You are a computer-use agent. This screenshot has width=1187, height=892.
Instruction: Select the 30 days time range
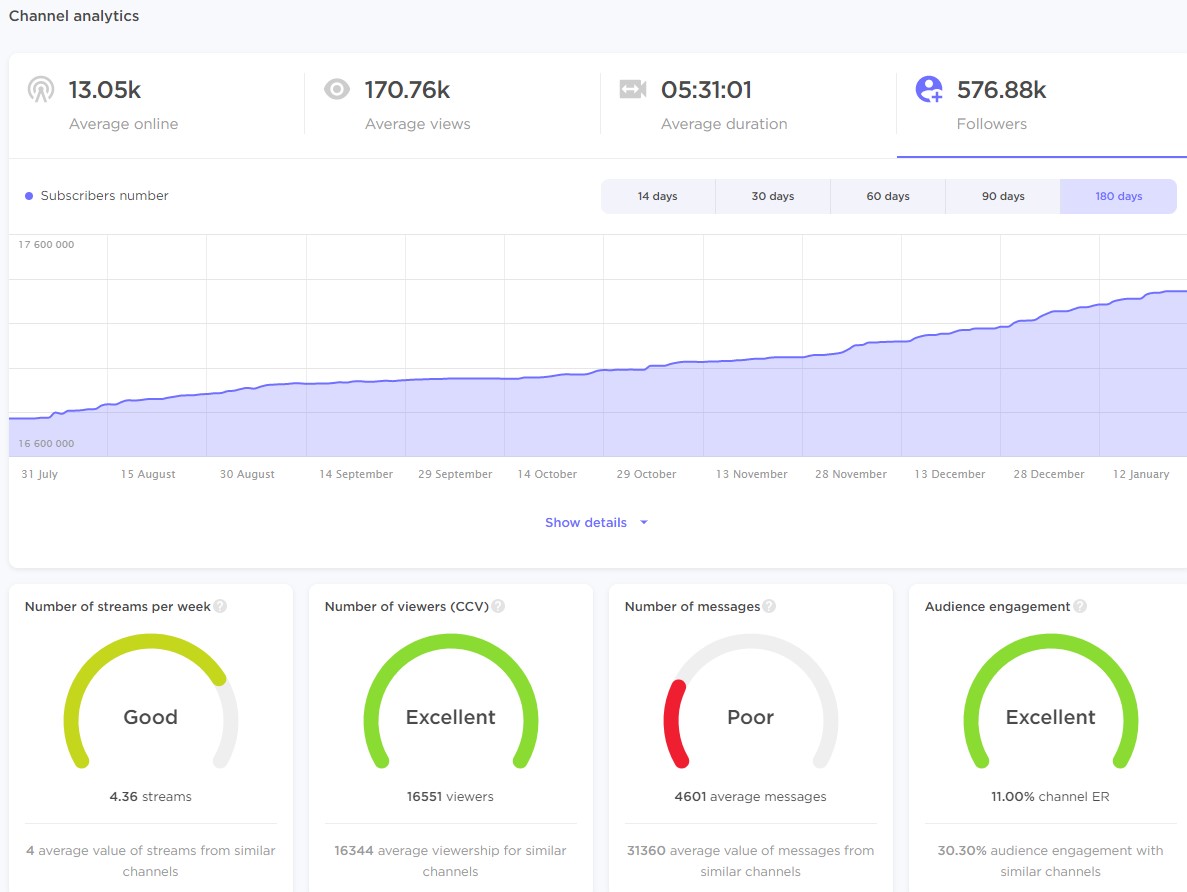click(773, 197)
